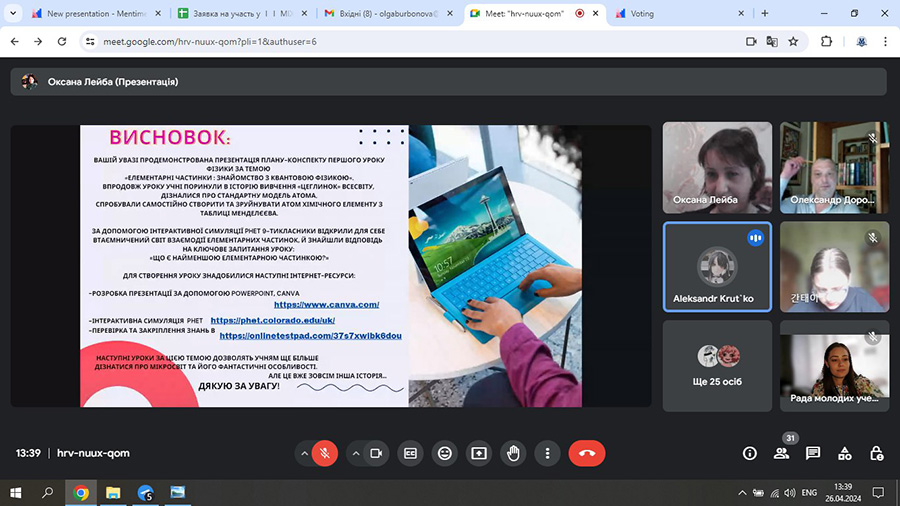Open host controls lock icon
This screenshot has width=900, height=506.
[876, 453]
